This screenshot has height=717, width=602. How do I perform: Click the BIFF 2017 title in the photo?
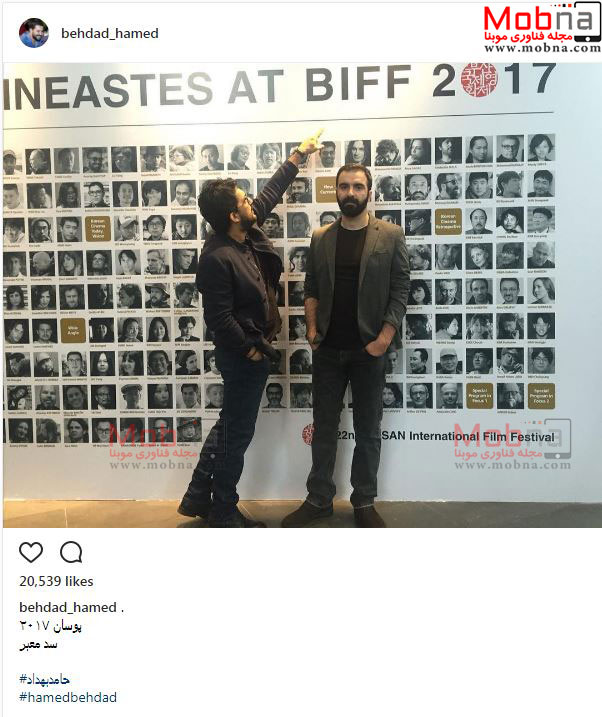(x=432, y=80)
